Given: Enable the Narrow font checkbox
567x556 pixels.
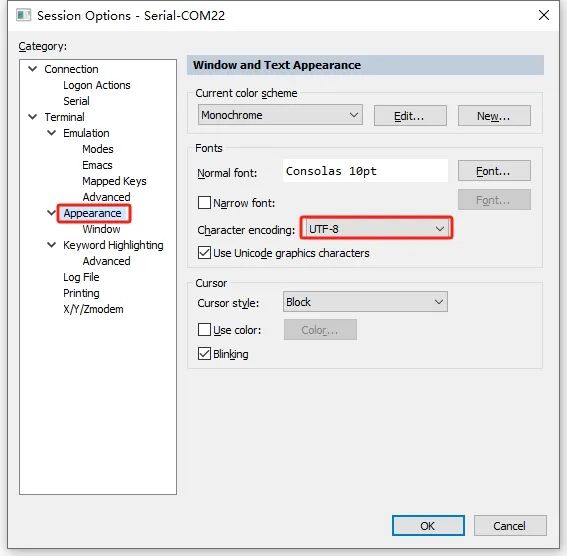Looking at the screenshot, I should [204, 202].
